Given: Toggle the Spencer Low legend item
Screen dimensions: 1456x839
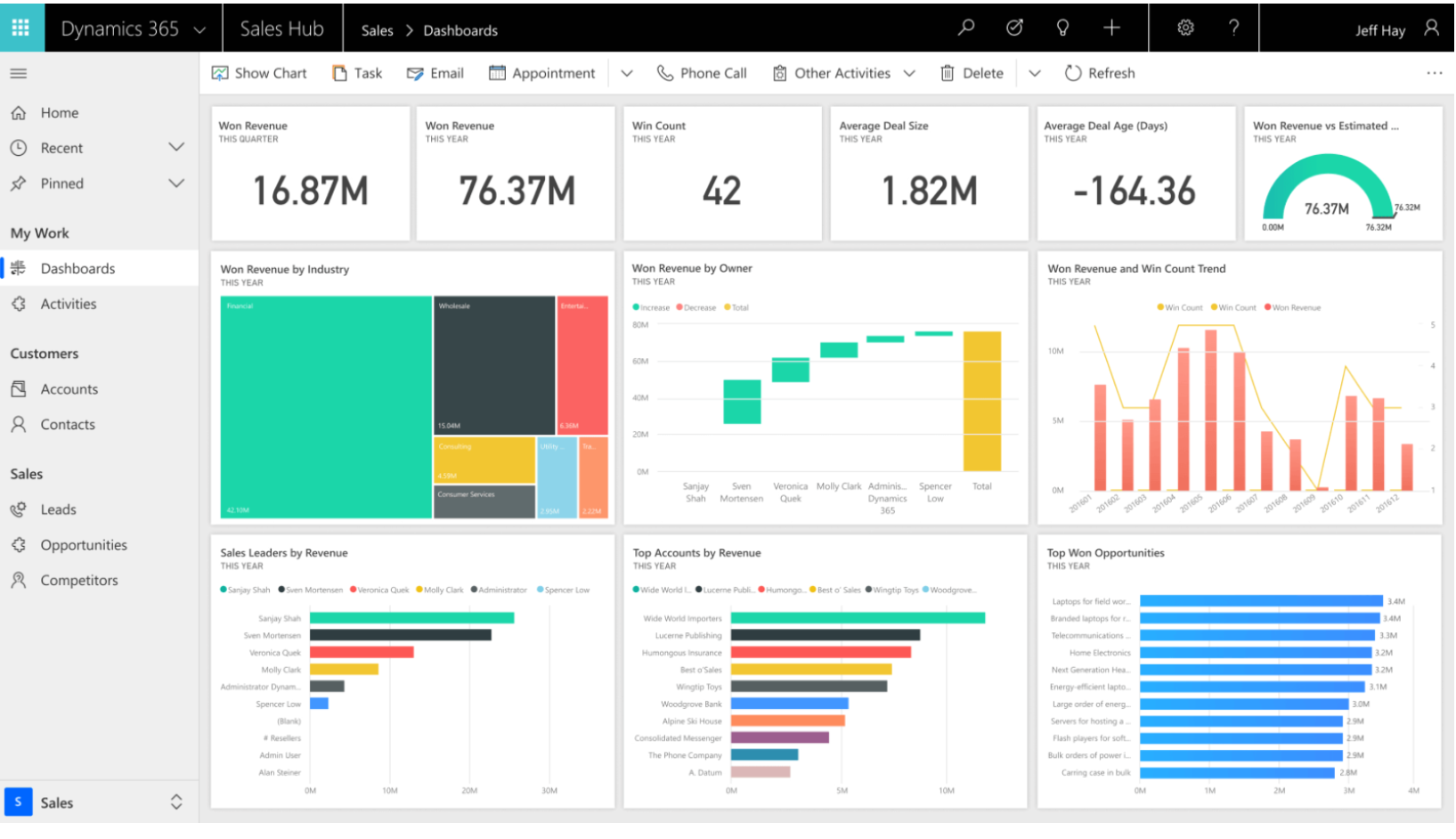Looking at the screenshot, I should [564, 590].
